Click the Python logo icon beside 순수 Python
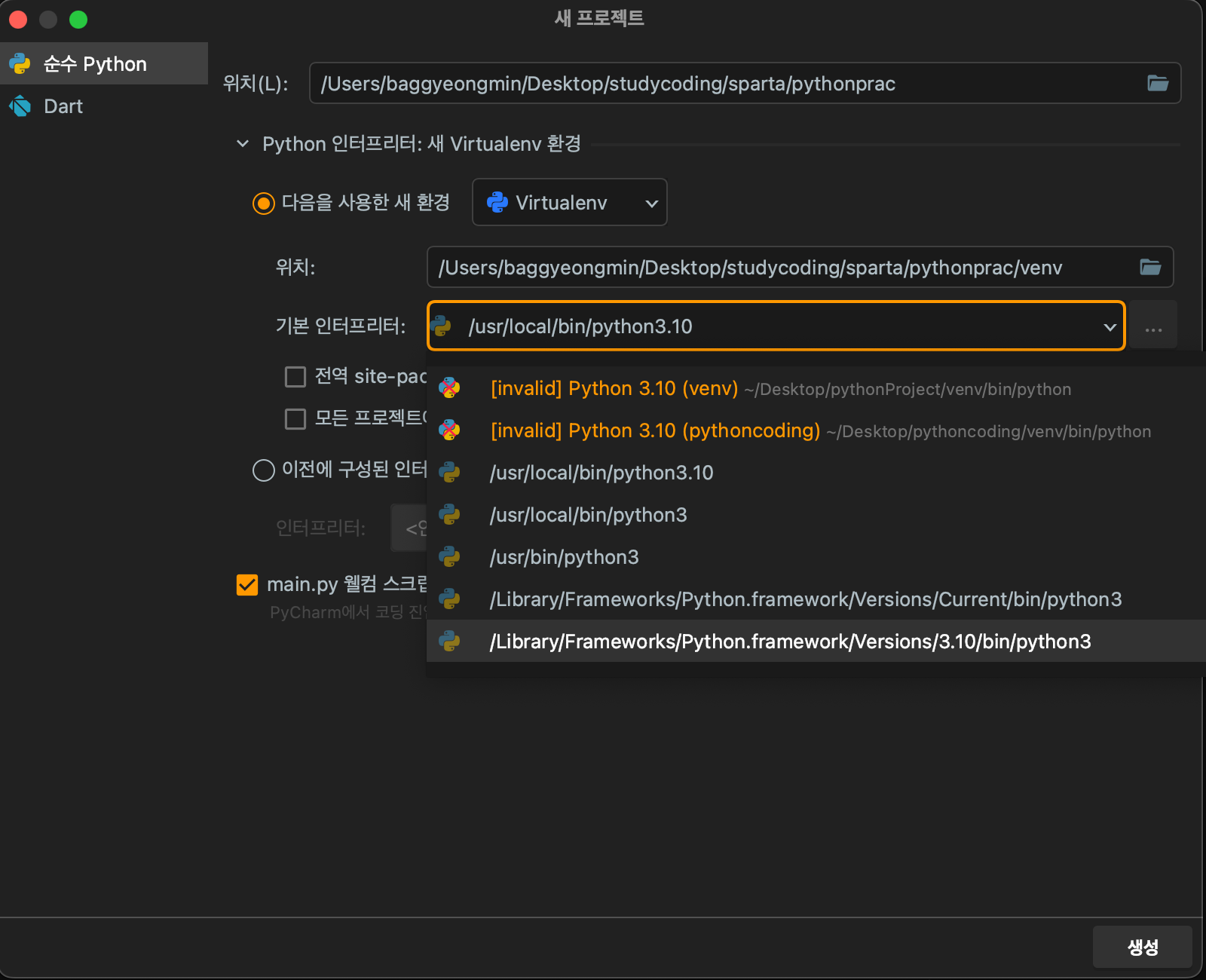The width and height of the screenshot is (1206, 980). 20,63
